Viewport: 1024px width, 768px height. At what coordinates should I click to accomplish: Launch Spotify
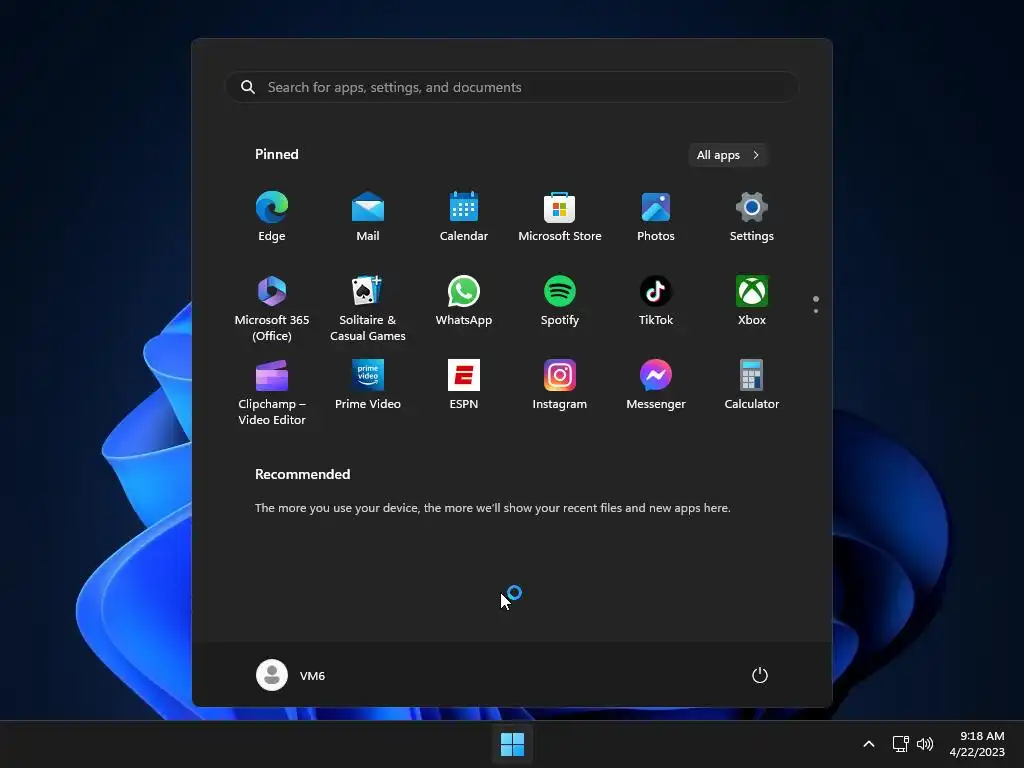point(560,301)
